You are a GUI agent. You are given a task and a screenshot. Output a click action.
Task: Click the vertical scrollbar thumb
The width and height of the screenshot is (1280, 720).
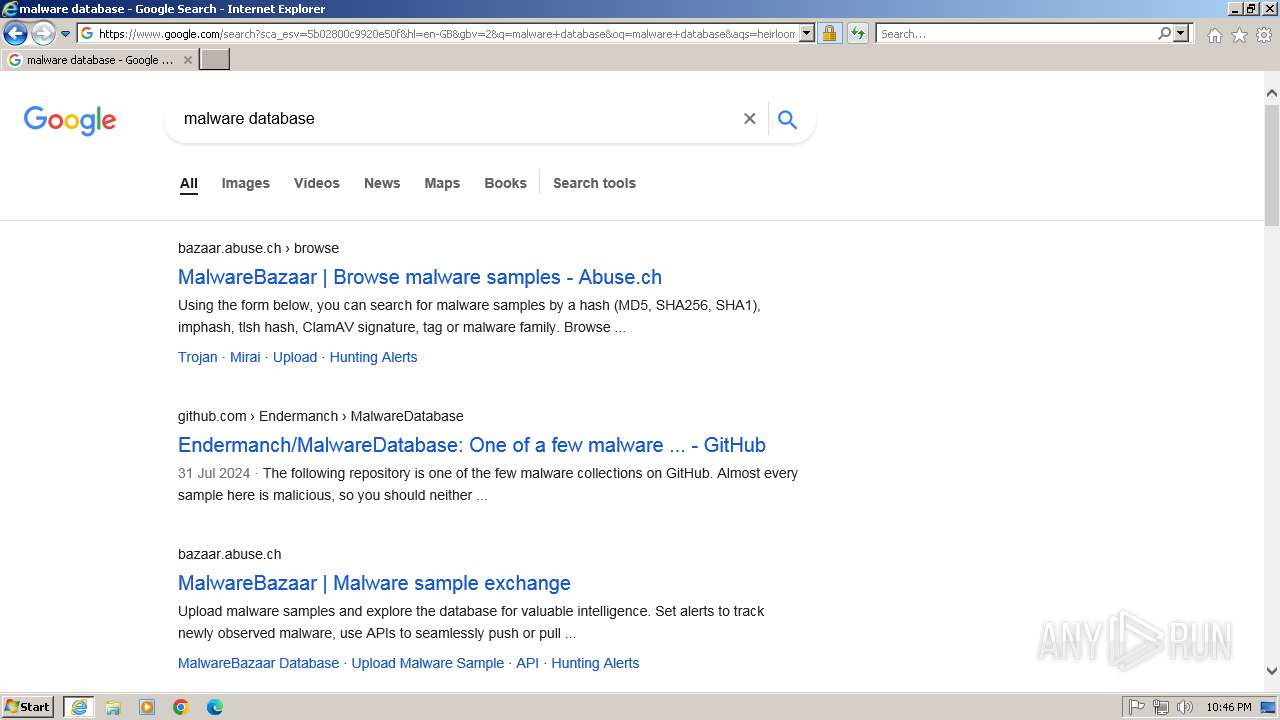tap(1272, 163)
